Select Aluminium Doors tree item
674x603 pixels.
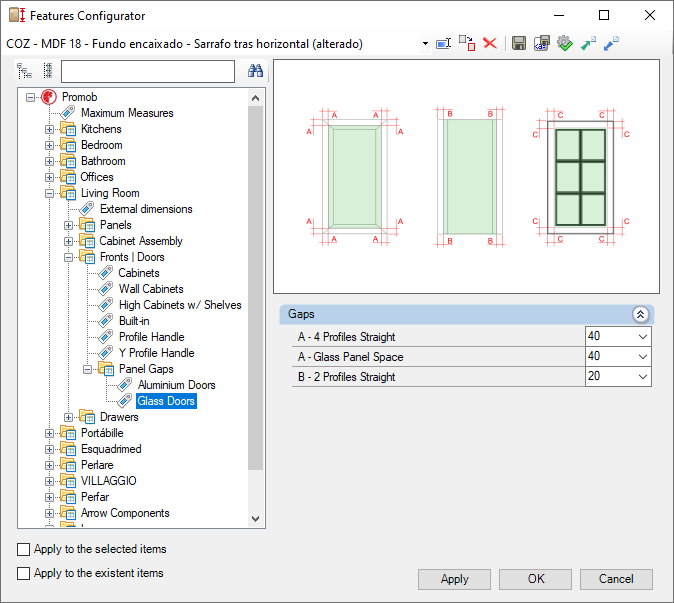tap(177, 385)
